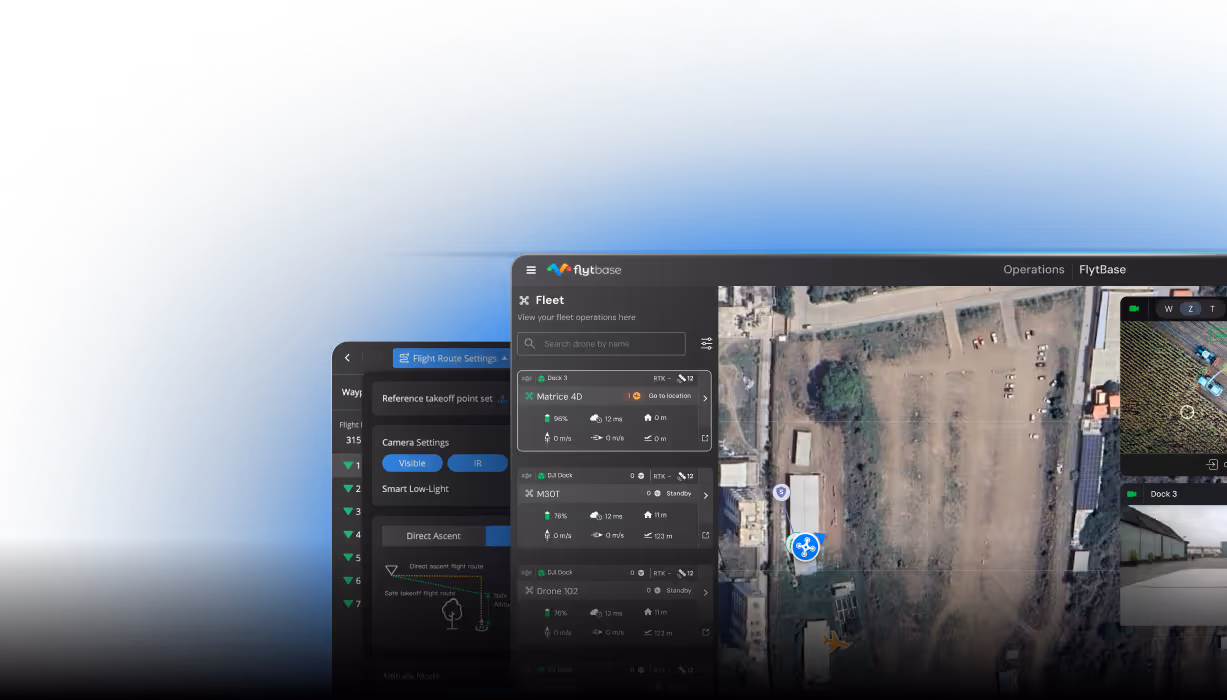Click the Fleet heading drone icon
Viewport: 1227px width, 700px height.
tap(524, 300)
